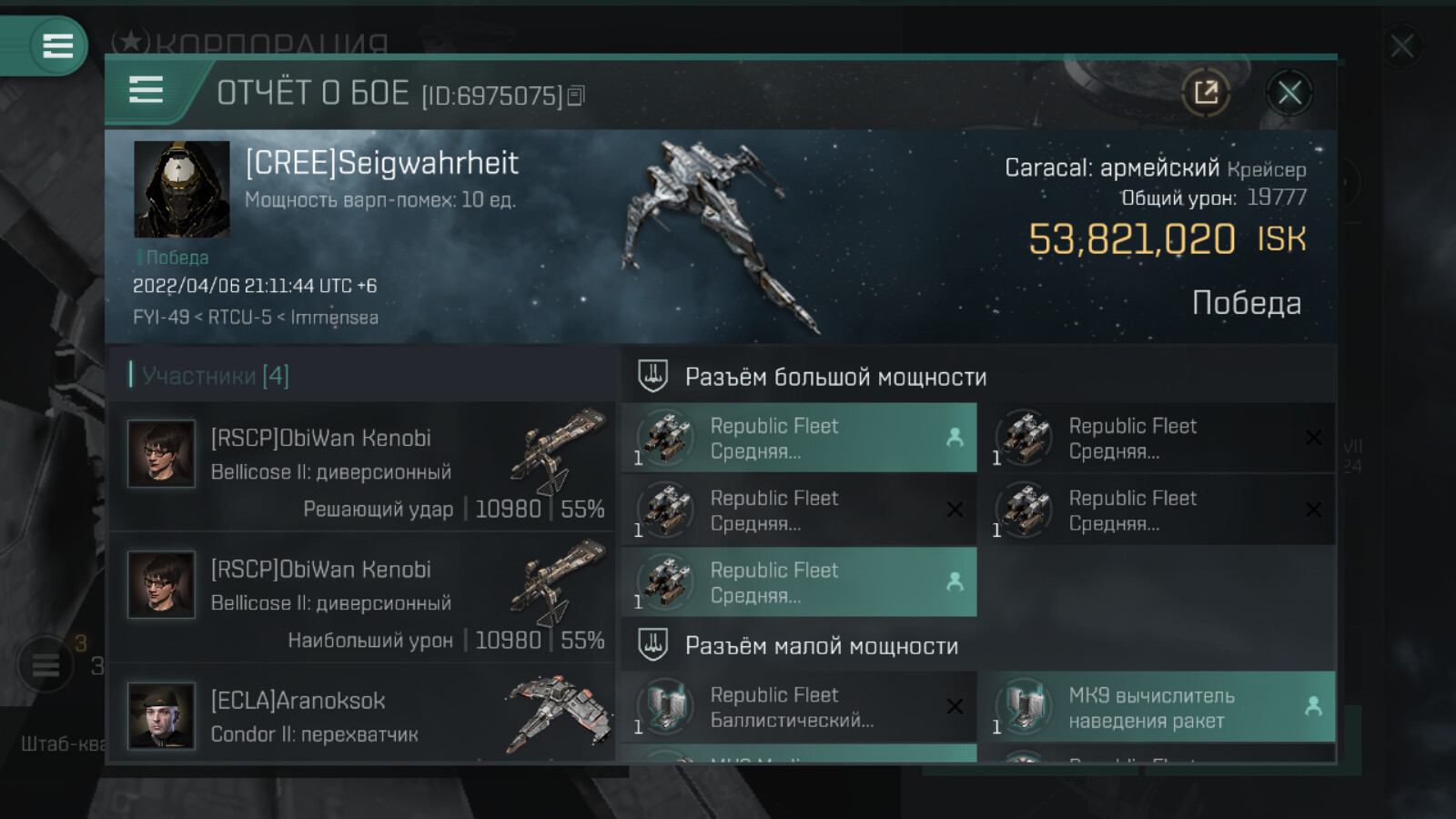Select MK9 missile guidance computer module
The width and height of the screenshot is (1456, 819).
(1158, 706)
